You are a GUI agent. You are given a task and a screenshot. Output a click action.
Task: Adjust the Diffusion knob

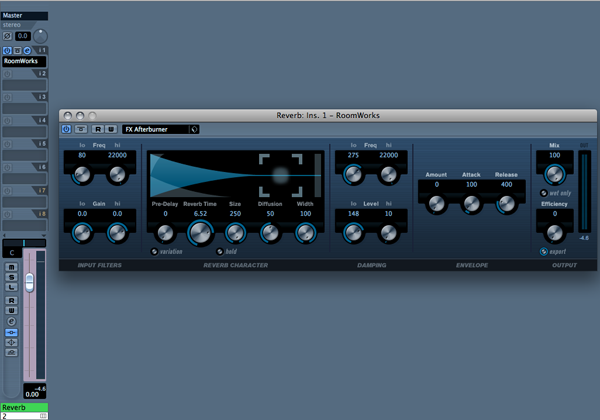[270, 233]
